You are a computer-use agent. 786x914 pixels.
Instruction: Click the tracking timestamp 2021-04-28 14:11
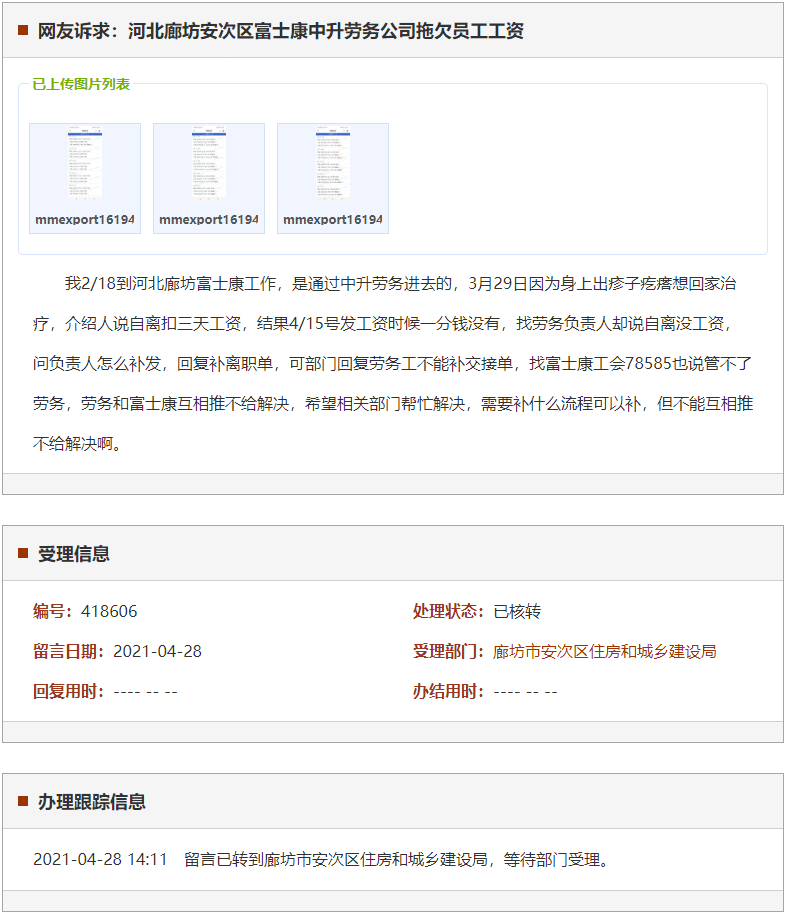pyautogui.click(x=100, y=859)
